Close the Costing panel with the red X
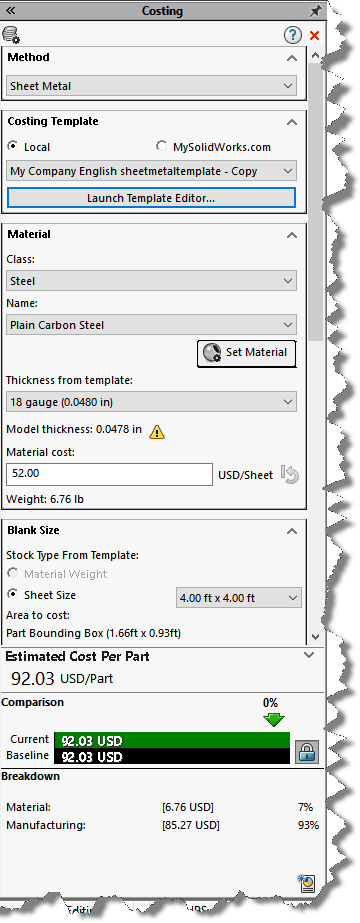The image size is (360, 923). pyautogui.click(x=314, y=36)
